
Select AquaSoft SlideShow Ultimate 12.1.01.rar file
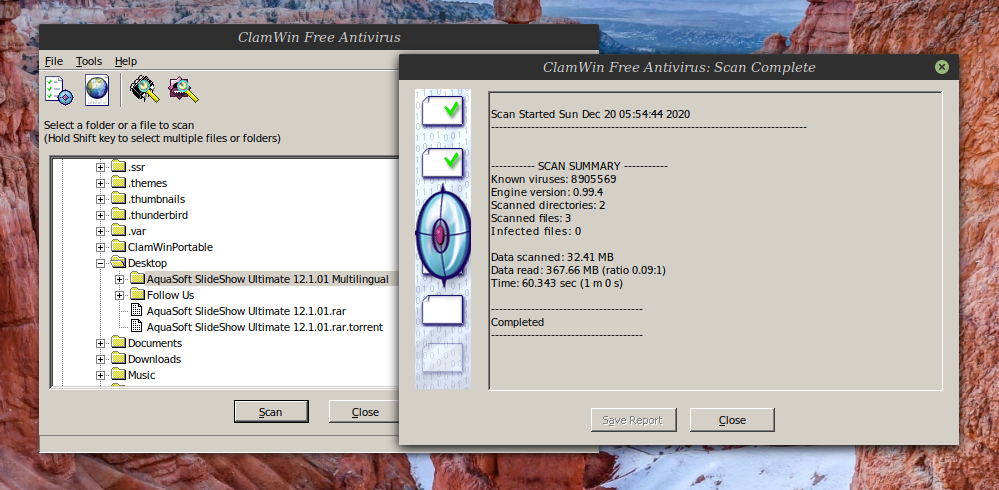pyautogui.click(x=246, y=311)
